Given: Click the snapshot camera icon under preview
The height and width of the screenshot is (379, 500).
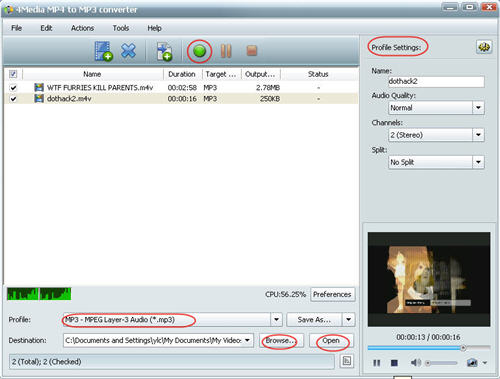Looking at the screenshot, I should pyautogui.click(x=472, y=362).
